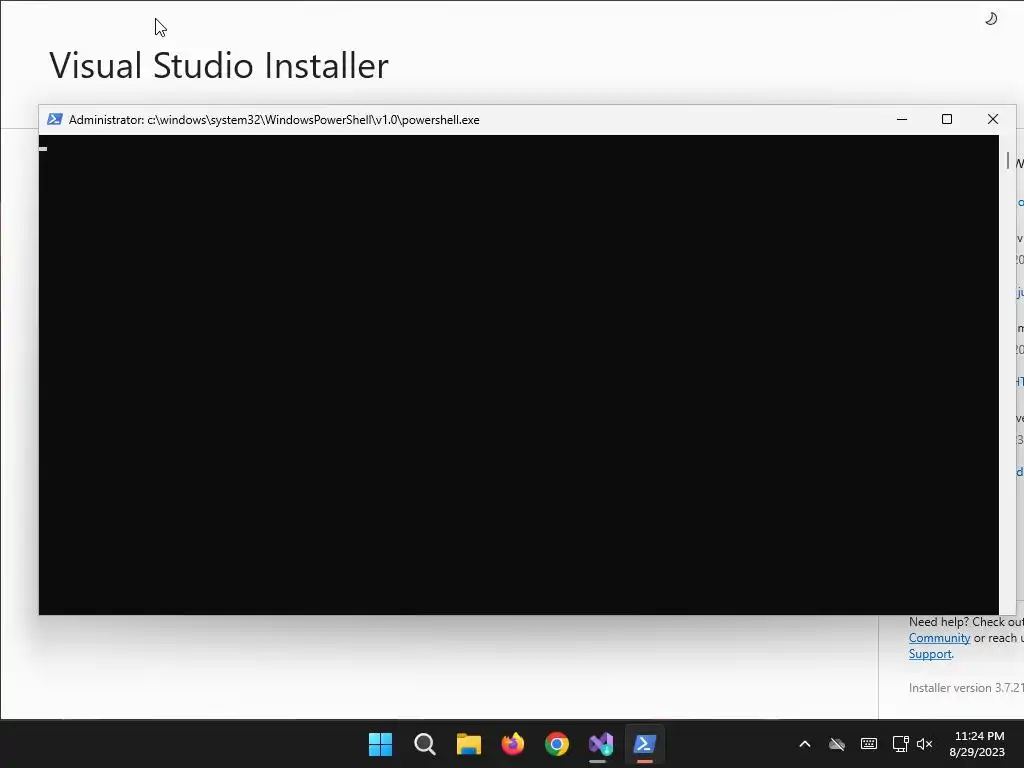This screenshot has height=768, width=1024.
Task: Open Google Chrome from the taskbar
Action: 557,744
